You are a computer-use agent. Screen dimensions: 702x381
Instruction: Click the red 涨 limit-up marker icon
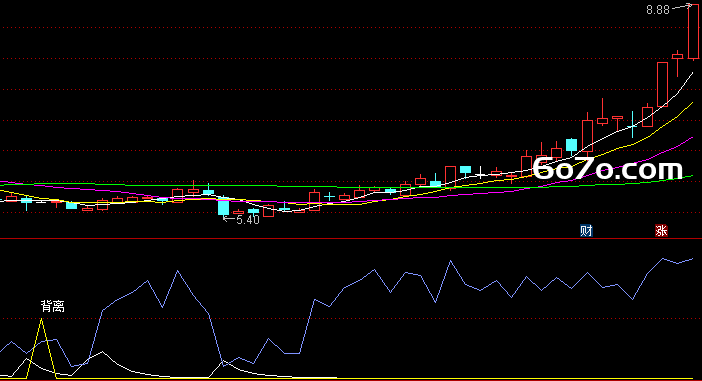coord(661,231)
